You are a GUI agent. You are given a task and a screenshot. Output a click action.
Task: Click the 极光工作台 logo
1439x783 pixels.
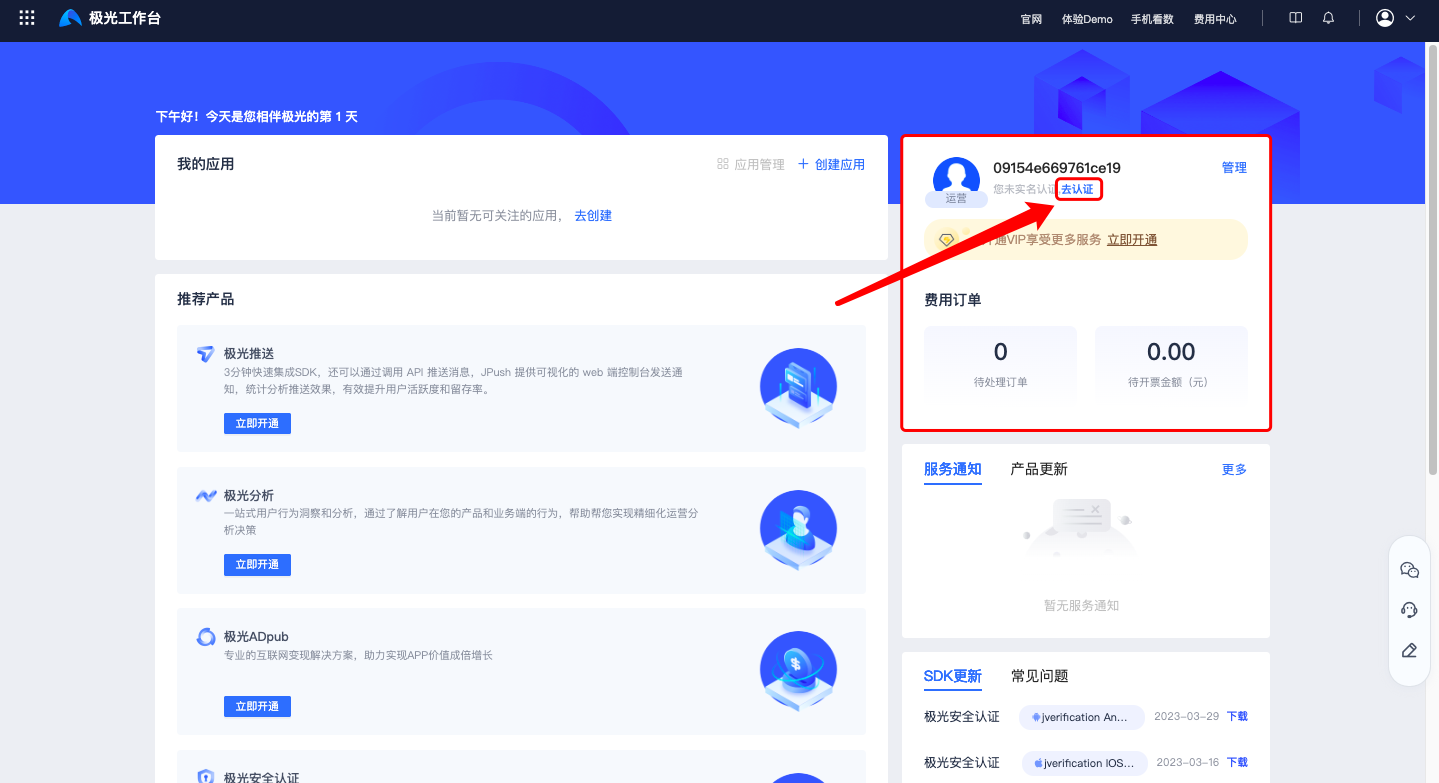[x=110, y=18]
